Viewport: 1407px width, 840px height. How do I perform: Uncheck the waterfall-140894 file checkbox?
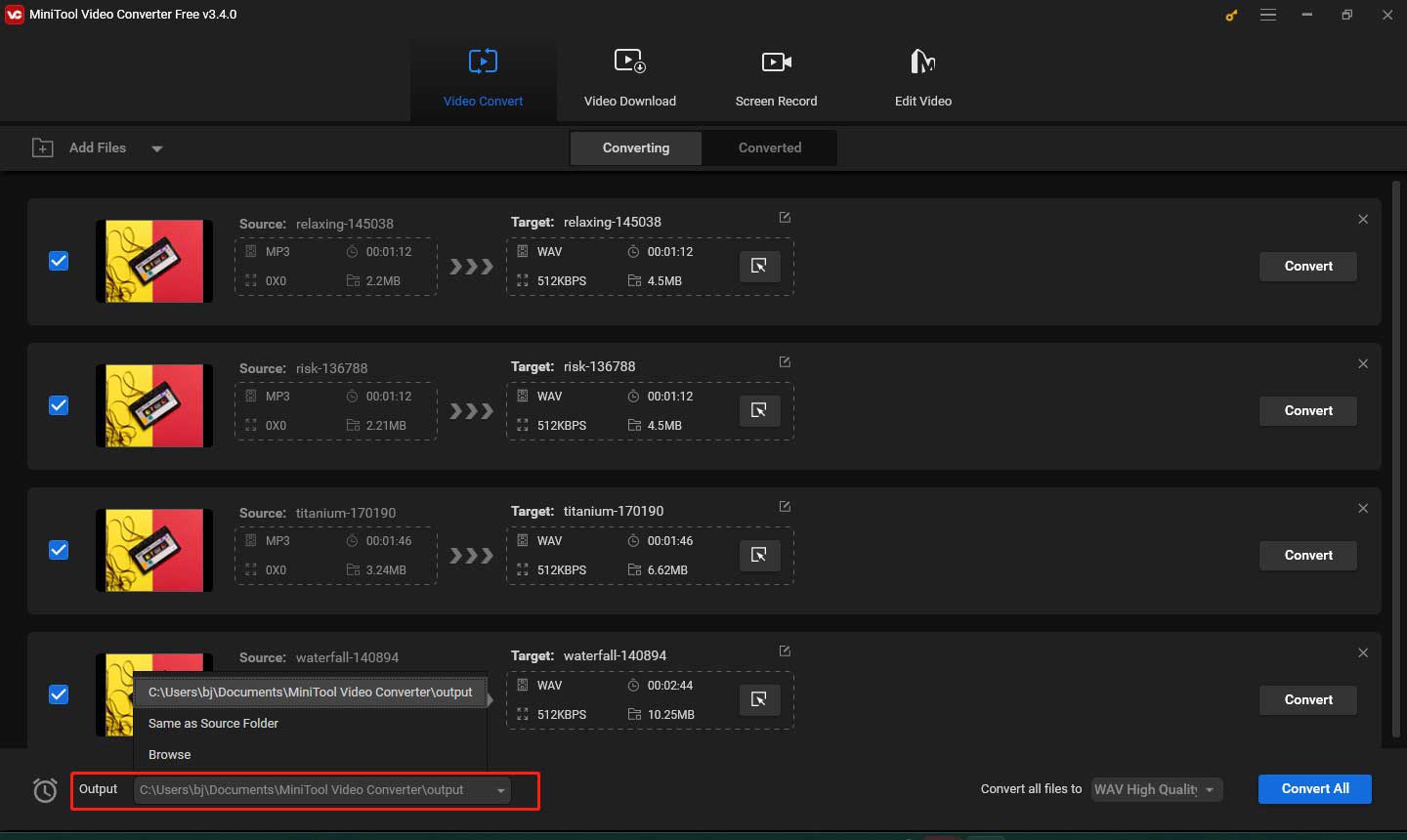pyautogui.click(x=59, y=694)
